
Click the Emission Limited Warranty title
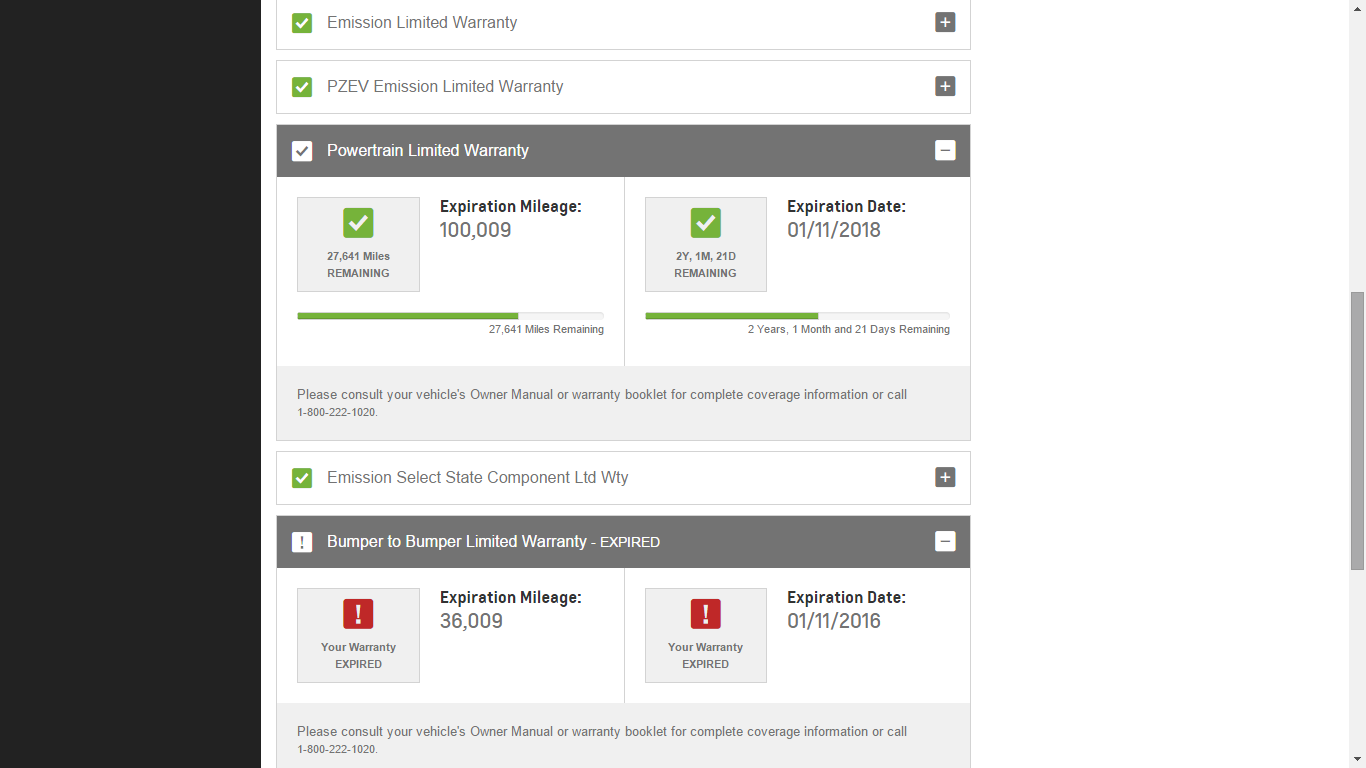click(x=422, y=22)
